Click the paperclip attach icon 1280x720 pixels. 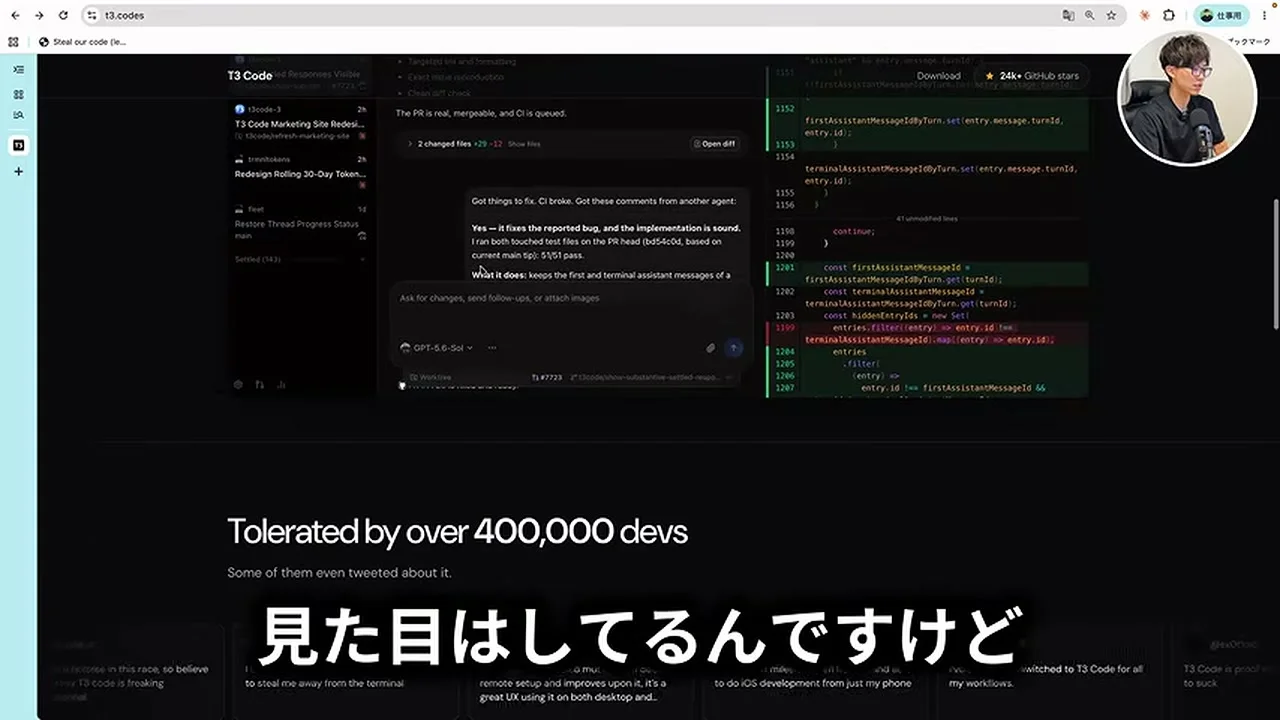tap(711, 348)
